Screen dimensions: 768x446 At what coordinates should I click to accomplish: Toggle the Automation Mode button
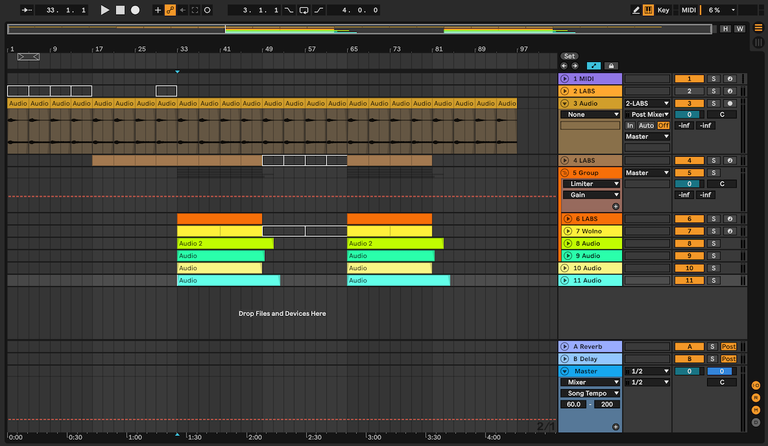593,66
